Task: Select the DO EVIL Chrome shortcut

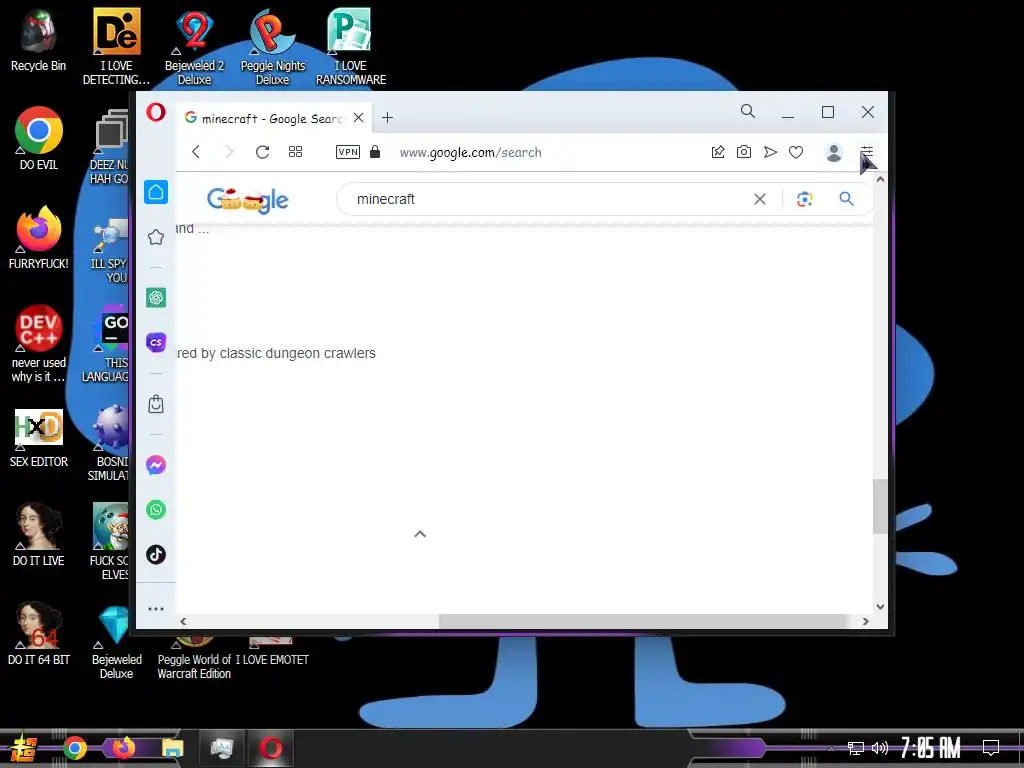Action: tap(39, 138)
